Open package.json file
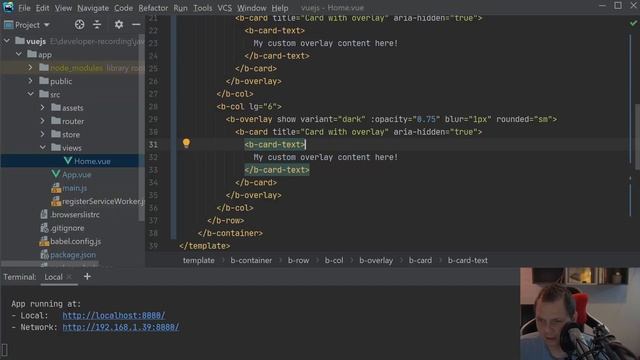 pyautogui.click(x=73, y=255)
